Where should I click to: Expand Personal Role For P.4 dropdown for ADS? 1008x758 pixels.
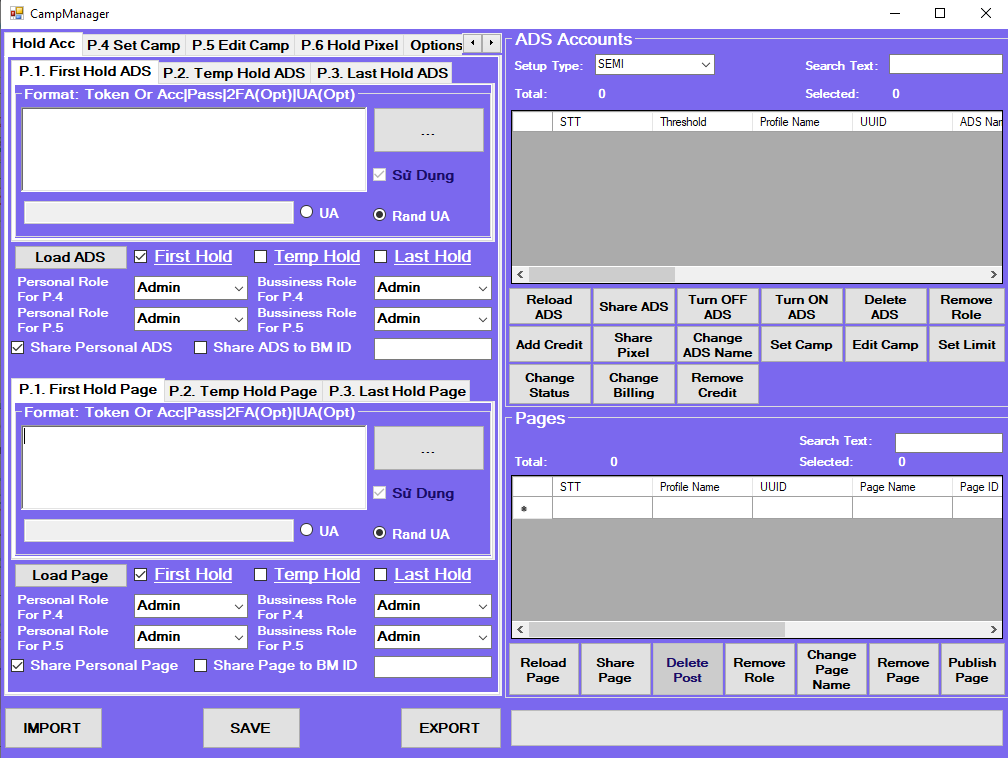click(190, 288)
